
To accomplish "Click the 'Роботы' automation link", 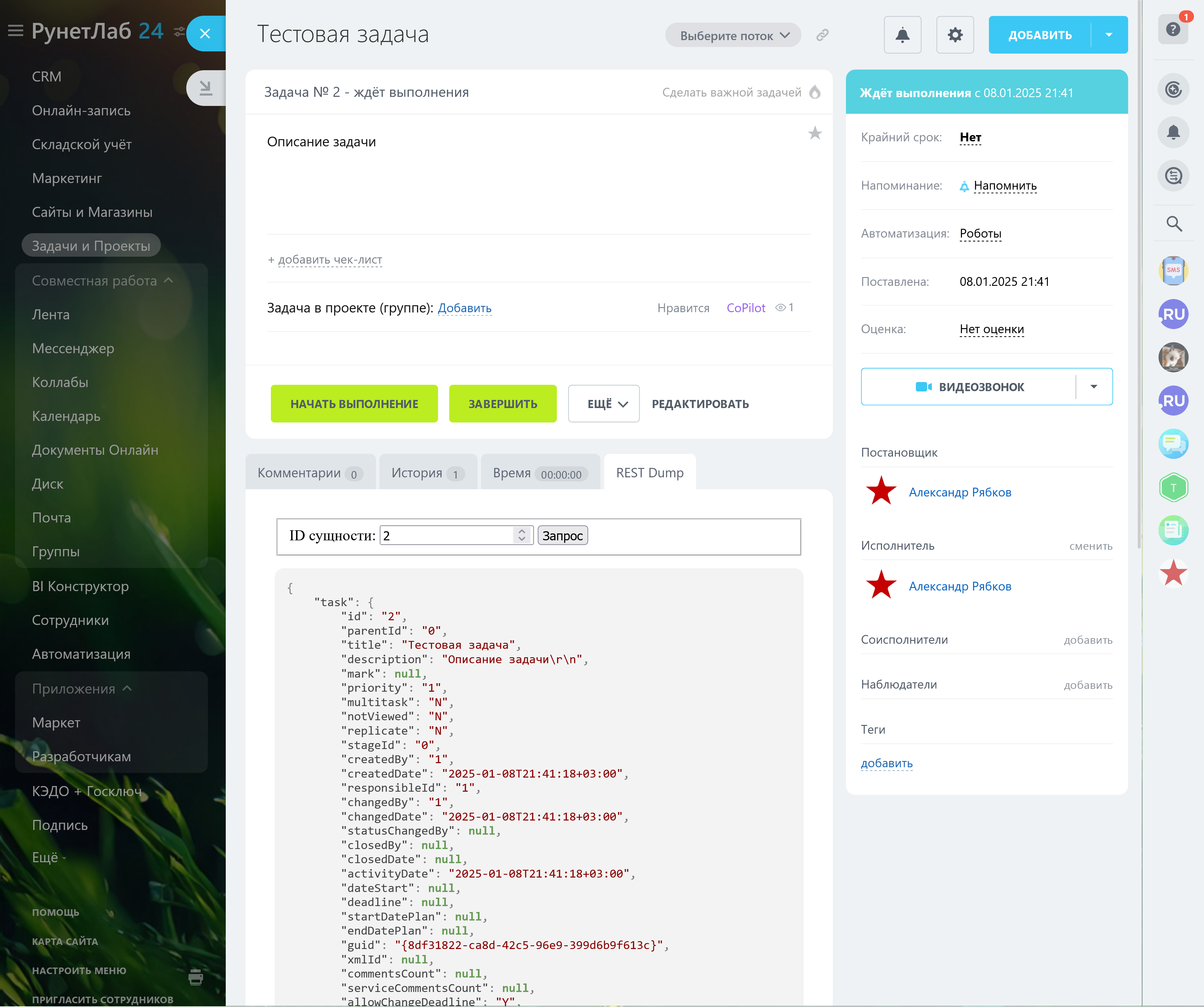I will (980, 234).
